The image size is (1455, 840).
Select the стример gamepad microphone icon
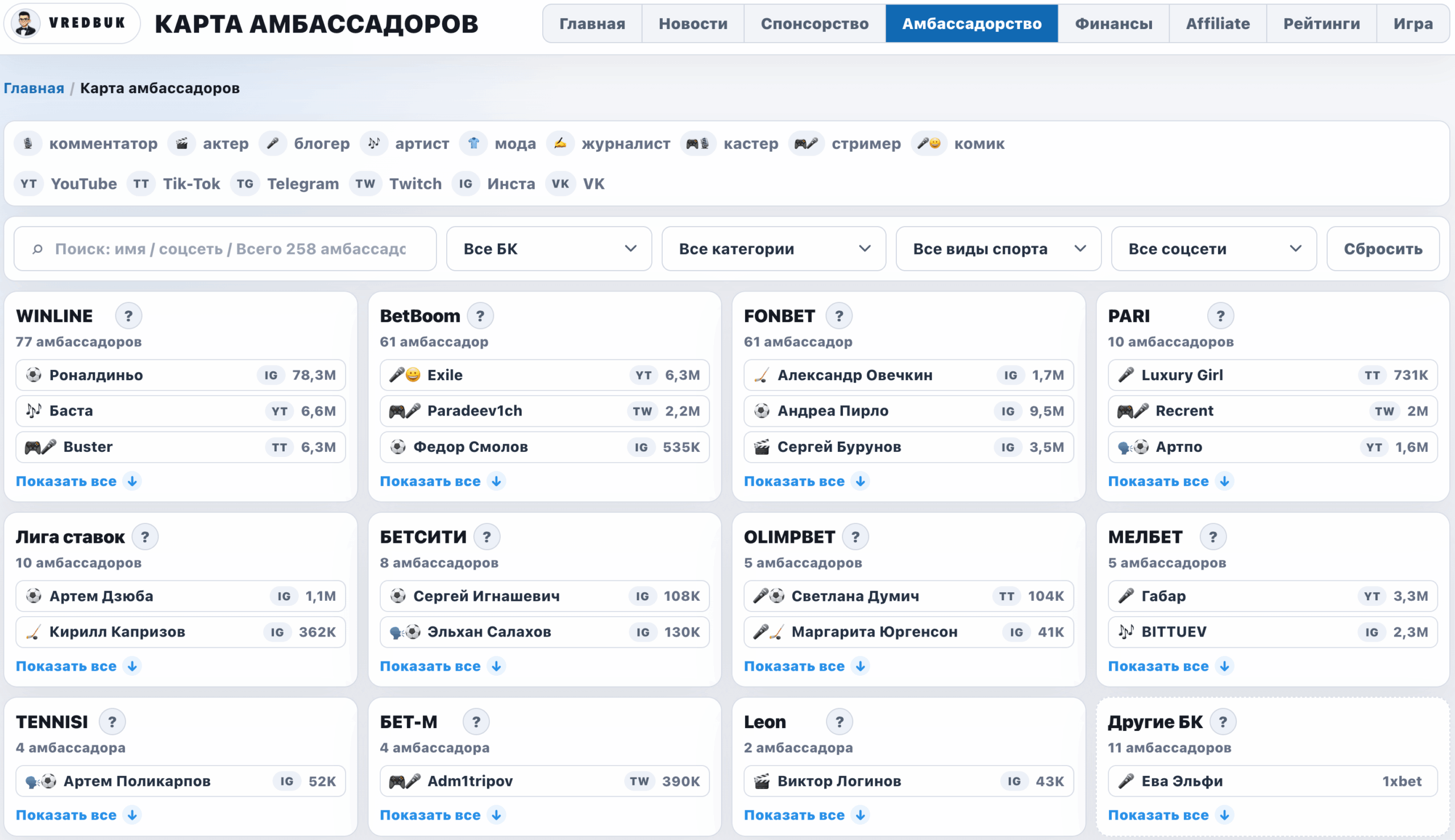[x=806, y=144]
